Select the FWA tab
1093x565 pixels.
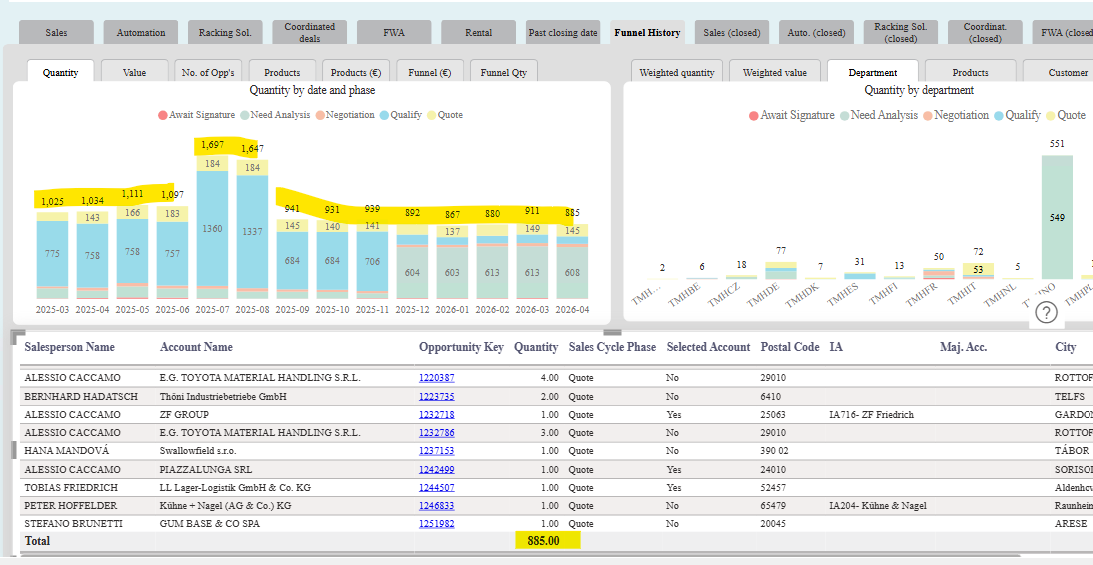coord(394,33)
